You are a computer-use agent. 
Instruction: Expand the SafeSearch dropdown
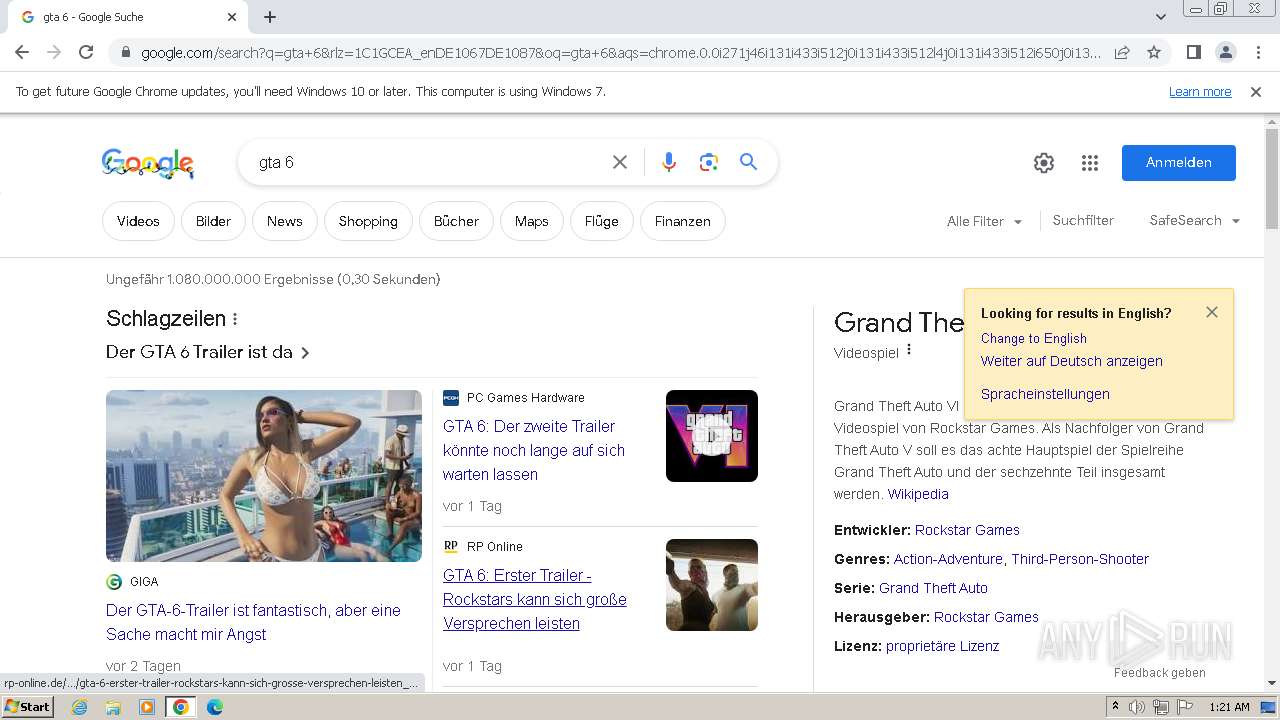(x=1195, y=221)
